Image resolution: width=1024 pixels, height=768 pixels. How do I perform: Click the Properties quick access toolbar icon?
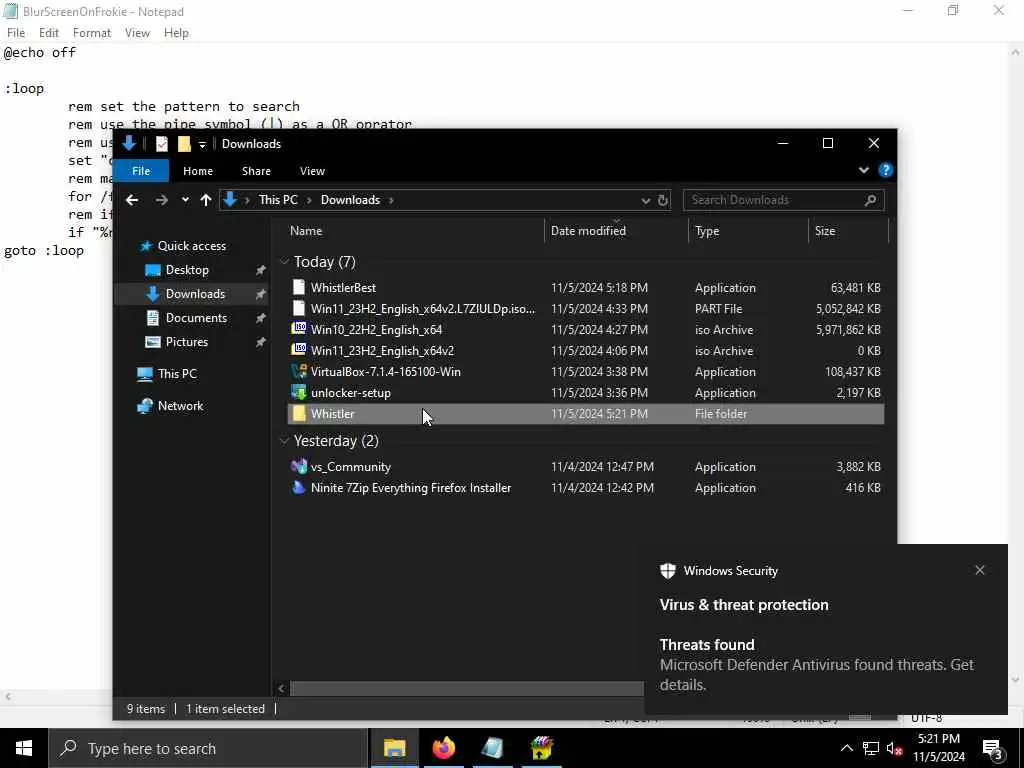(x=162, y=144)
